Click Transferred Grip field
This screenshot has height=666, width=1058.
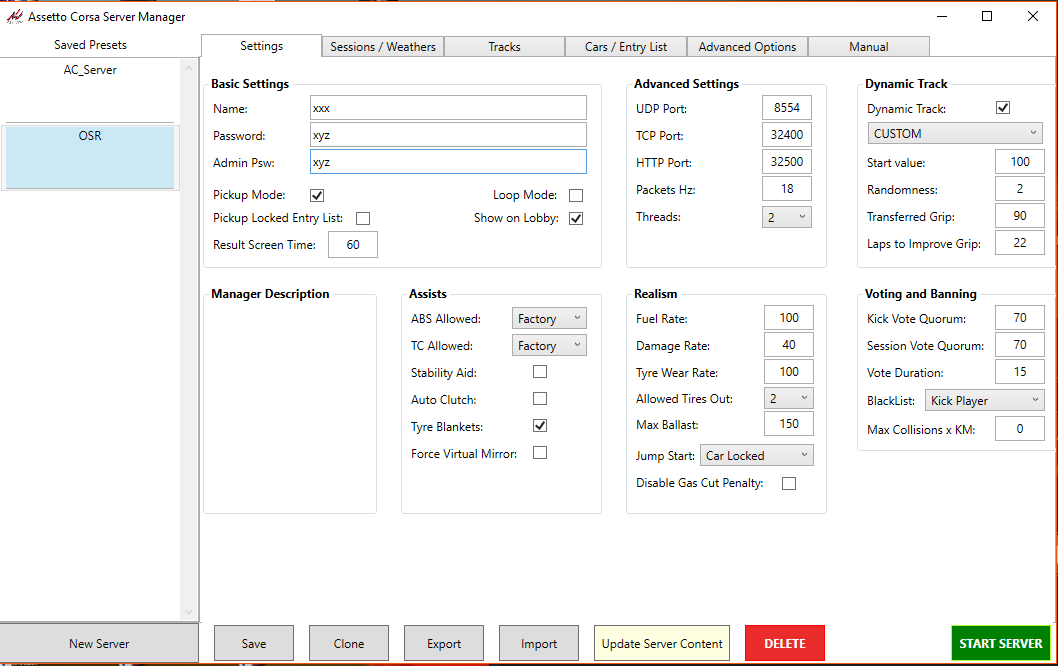pos(1020,216)
